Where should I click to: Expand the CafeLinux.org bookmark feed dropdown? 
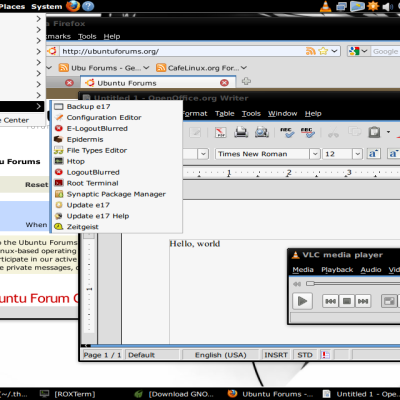[x=244, y=68]
